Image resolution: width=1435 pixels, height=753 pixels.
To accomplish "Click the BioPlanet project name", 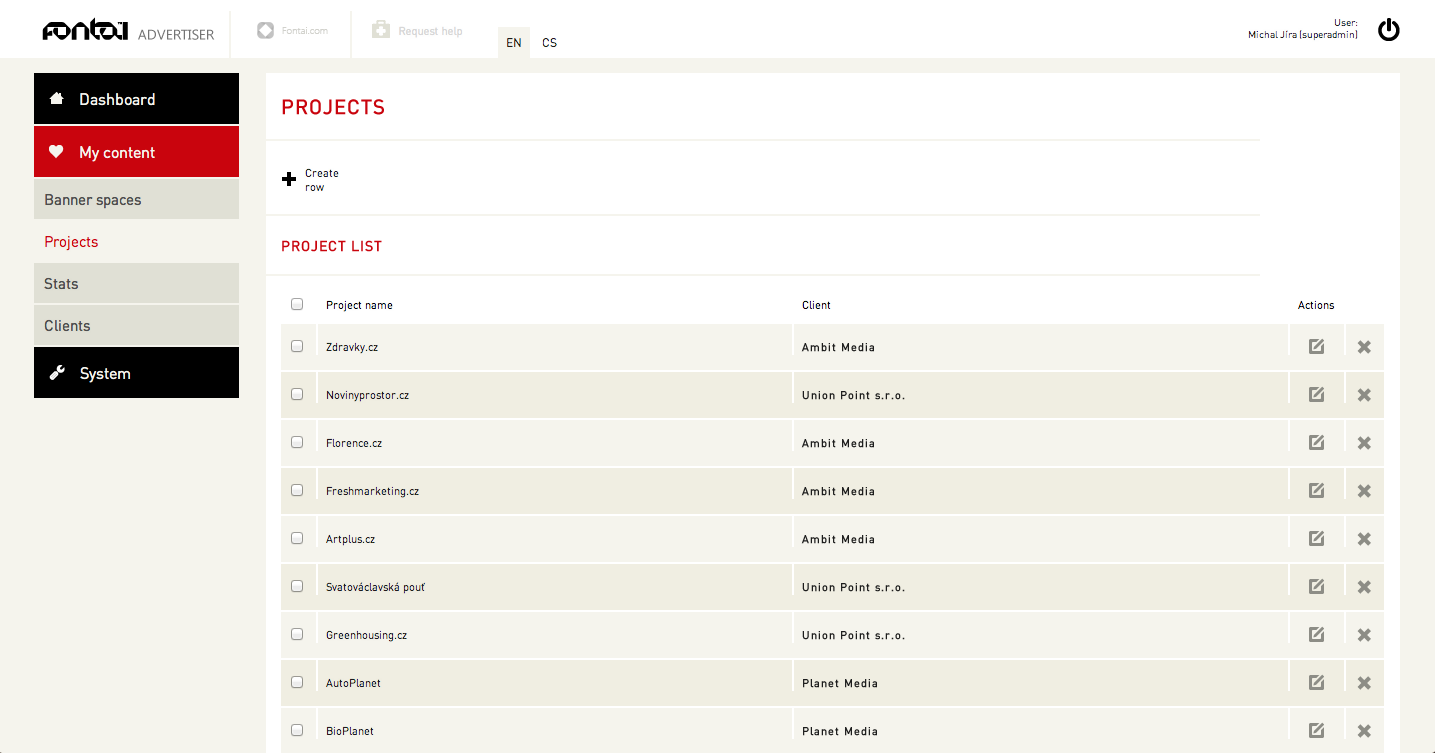I will (x=350, y=731).
